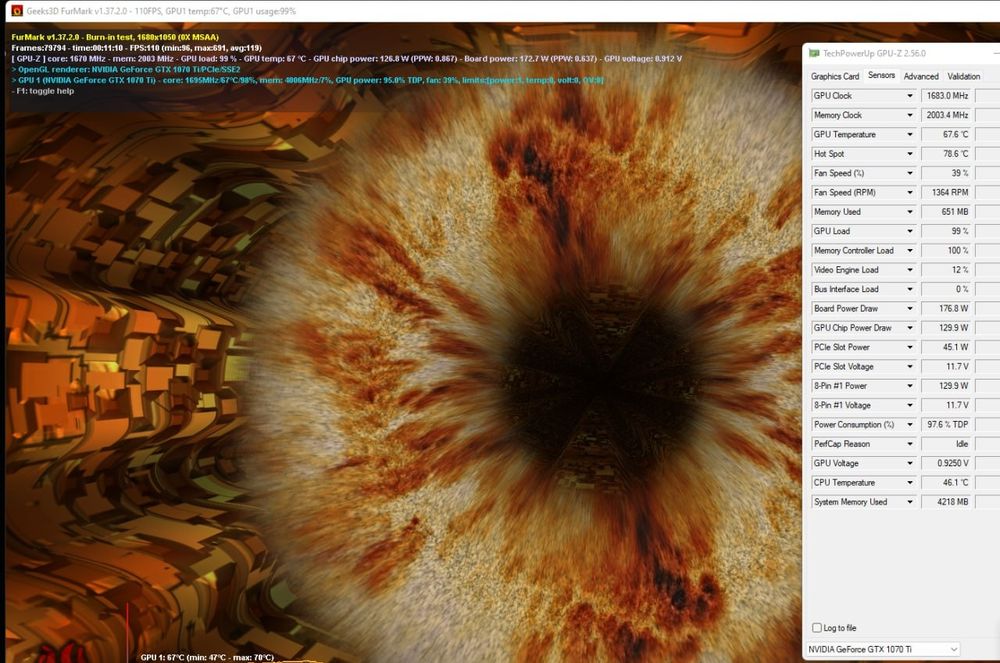Screen dimensions: 1000x663
Task: Click the FurMark app icon in title bar
Action: coord(17,11)
